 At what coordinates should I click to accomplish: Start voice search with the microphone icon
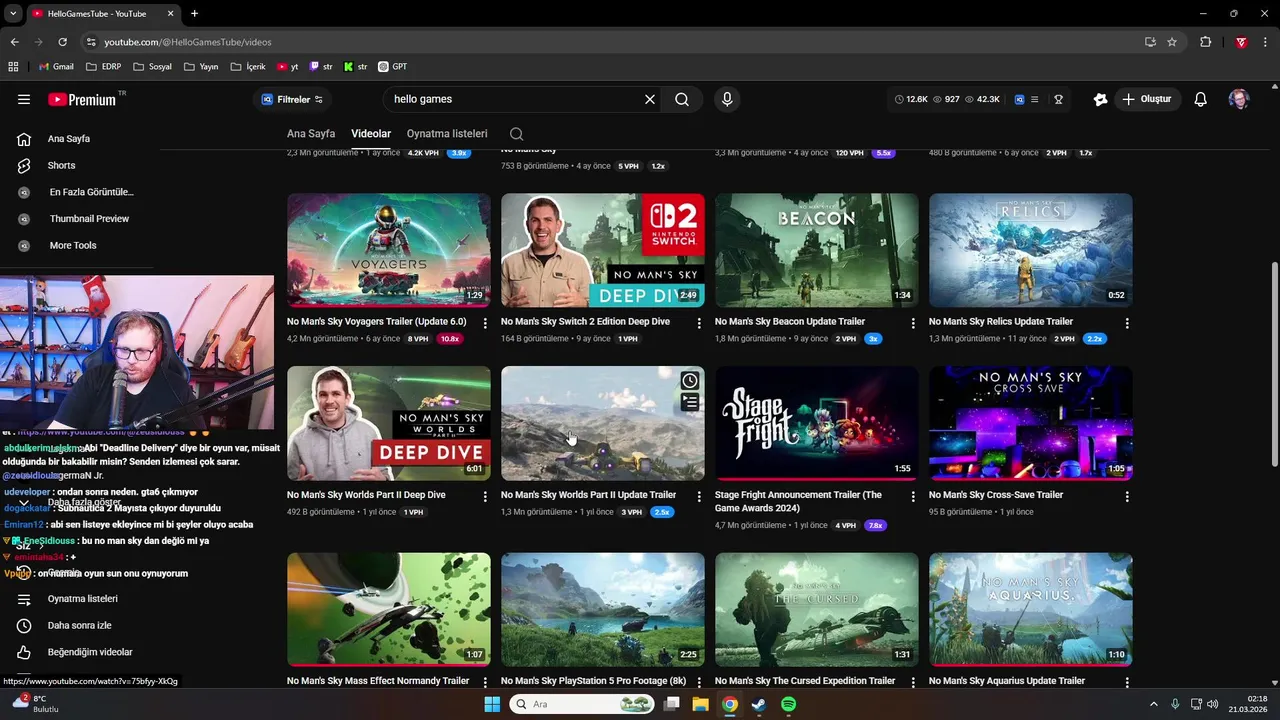click(x=727, y=99)
